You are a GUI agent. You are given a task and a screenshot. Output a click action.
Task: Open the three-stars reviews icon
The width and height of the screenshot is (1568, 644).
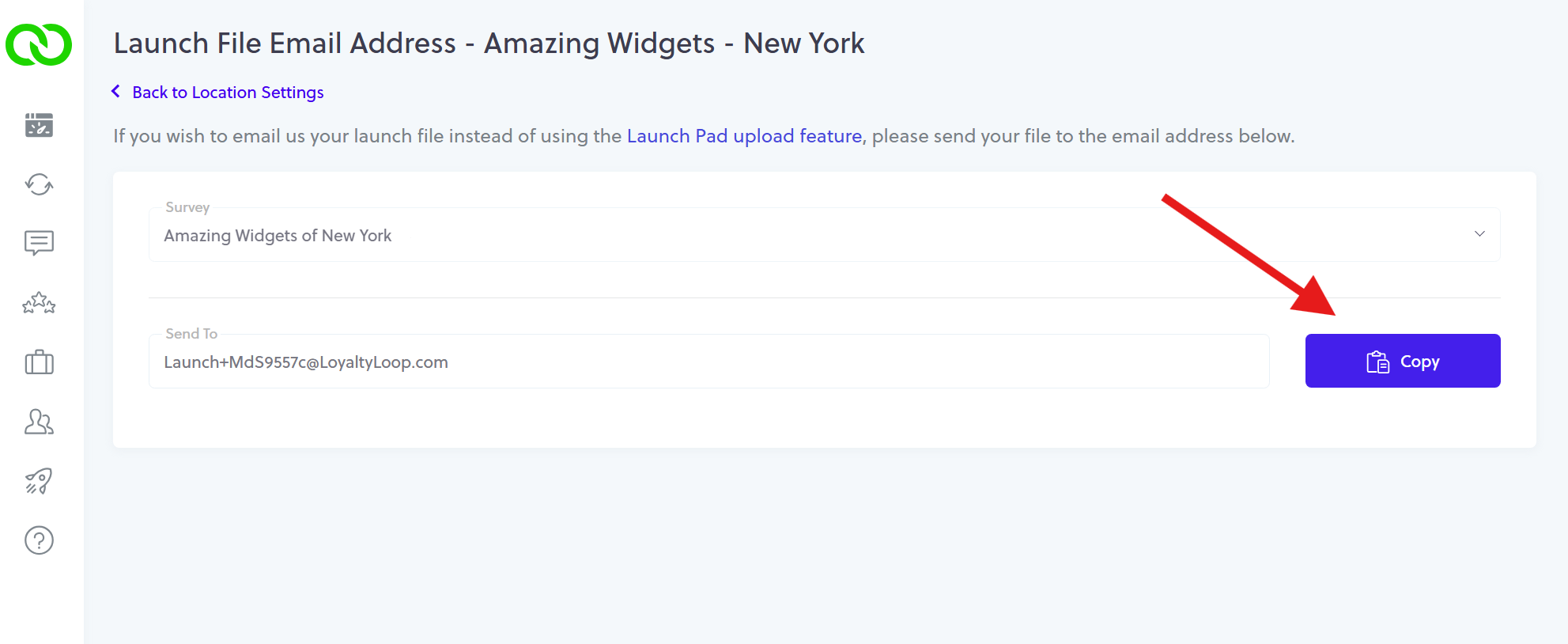click(x=39, y=303)
